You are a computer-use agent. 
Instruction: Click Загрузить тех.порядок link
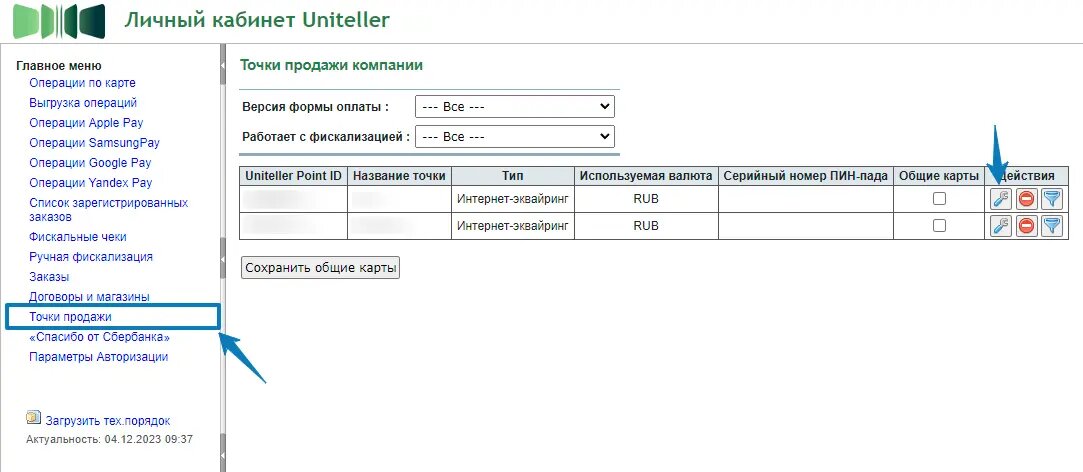pyautogui.click(x=108, y=421)
